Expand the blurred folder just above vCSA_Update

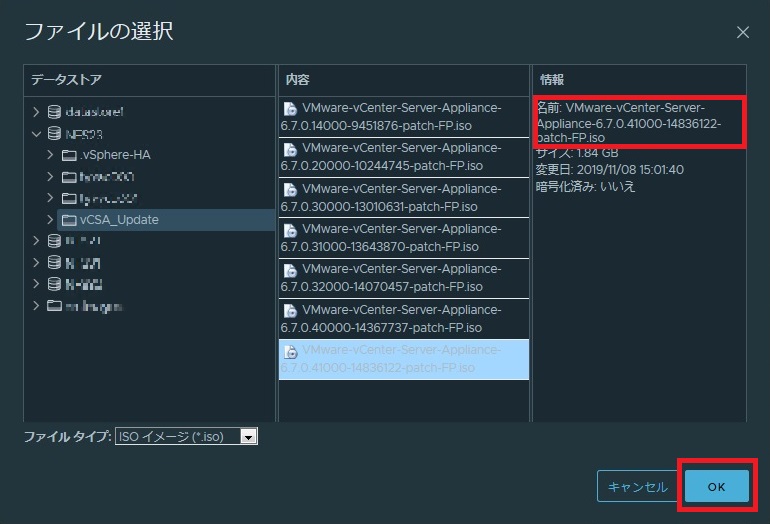pyautogui.click(x=50, y=198)
